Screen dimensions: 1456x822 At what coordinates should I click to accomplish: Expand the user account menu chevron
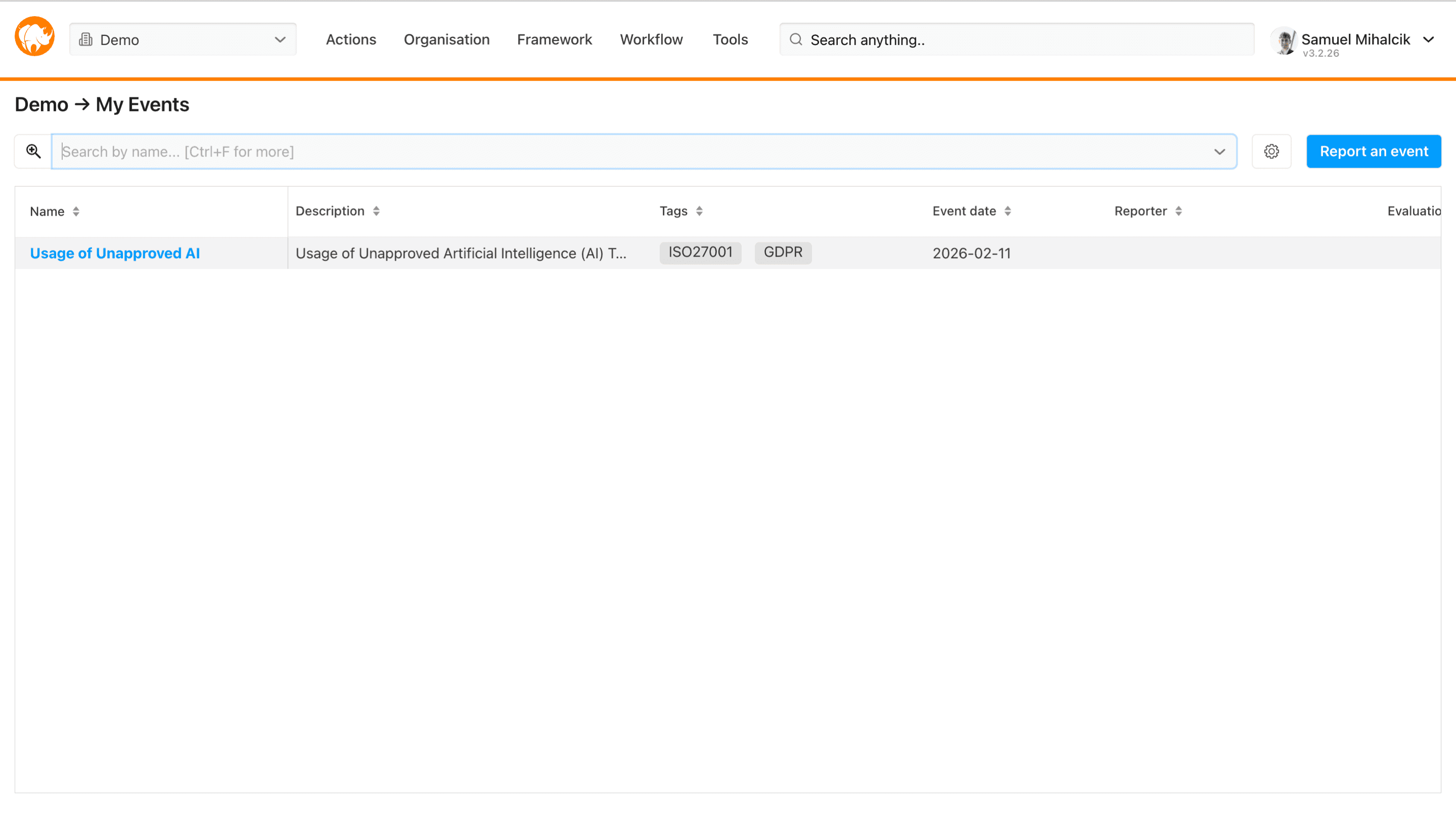tap(1430, 39)
